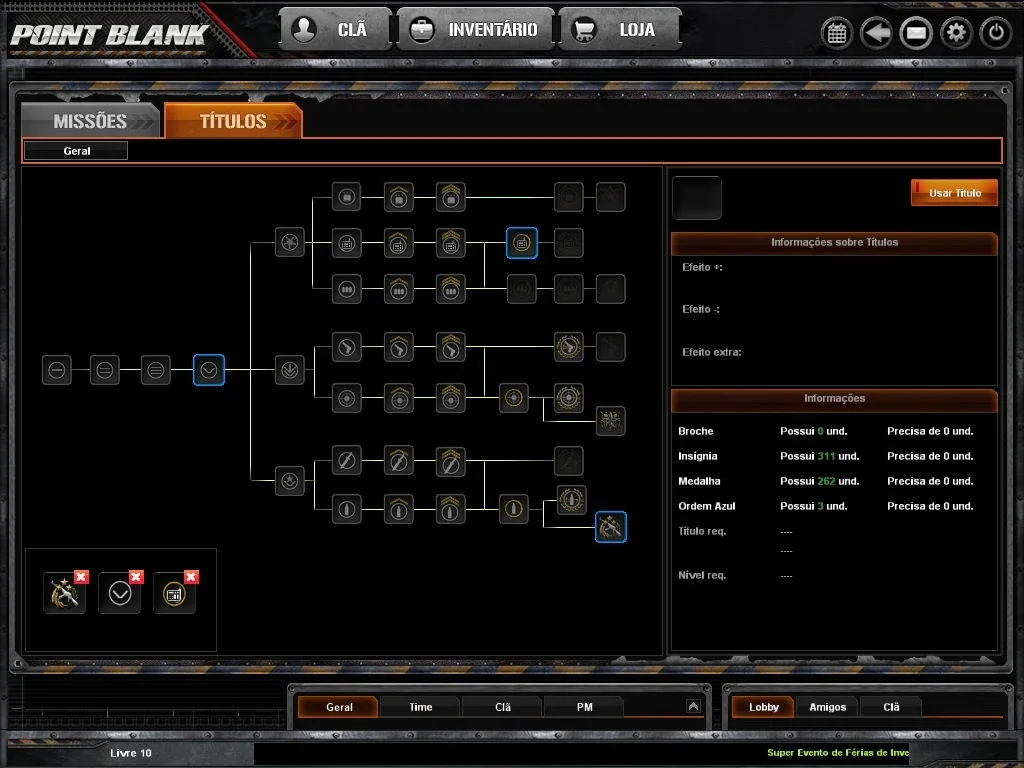Expand the chat panel with the up arrow

693,706
